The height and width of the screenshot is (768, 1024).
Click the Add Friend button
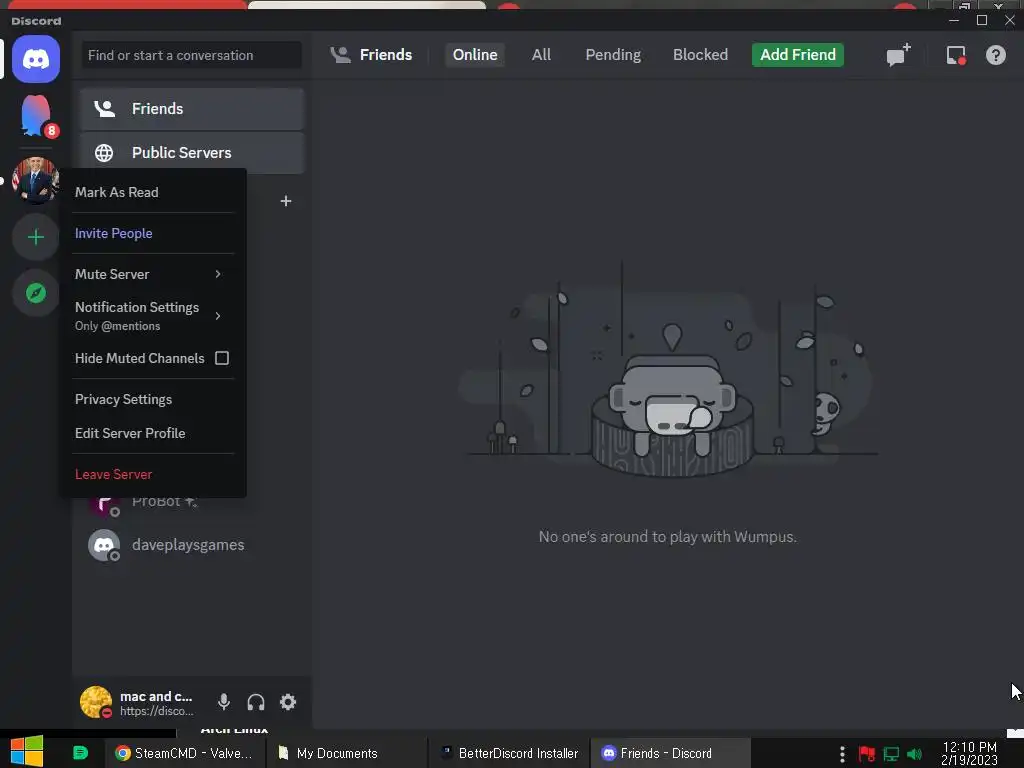(797, 55)
